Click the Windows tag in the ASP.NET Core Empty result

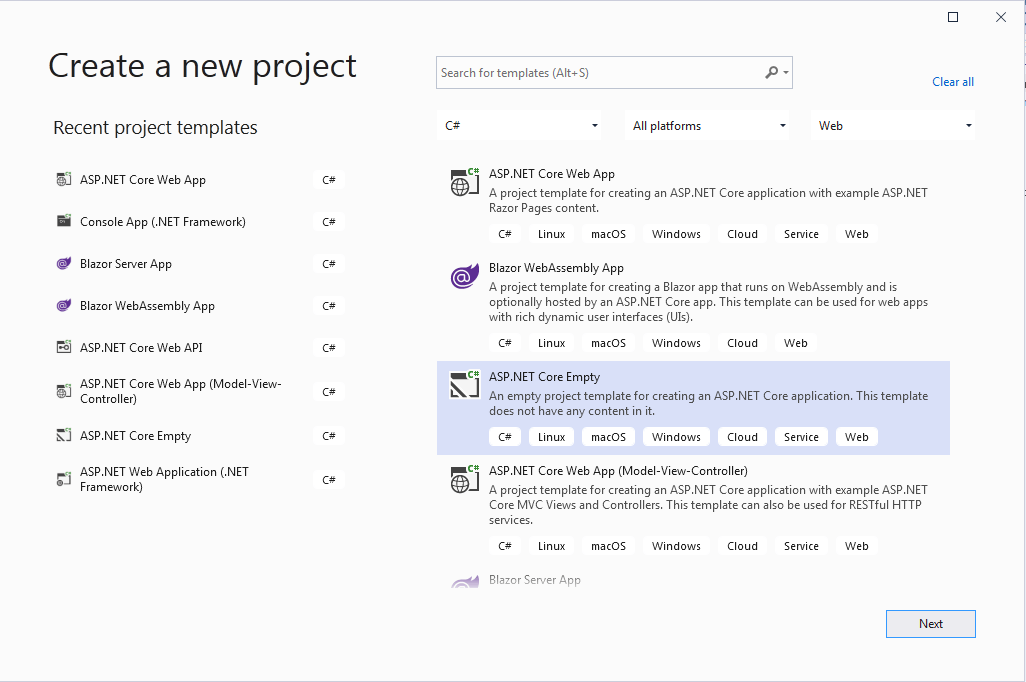coord(676,437)
